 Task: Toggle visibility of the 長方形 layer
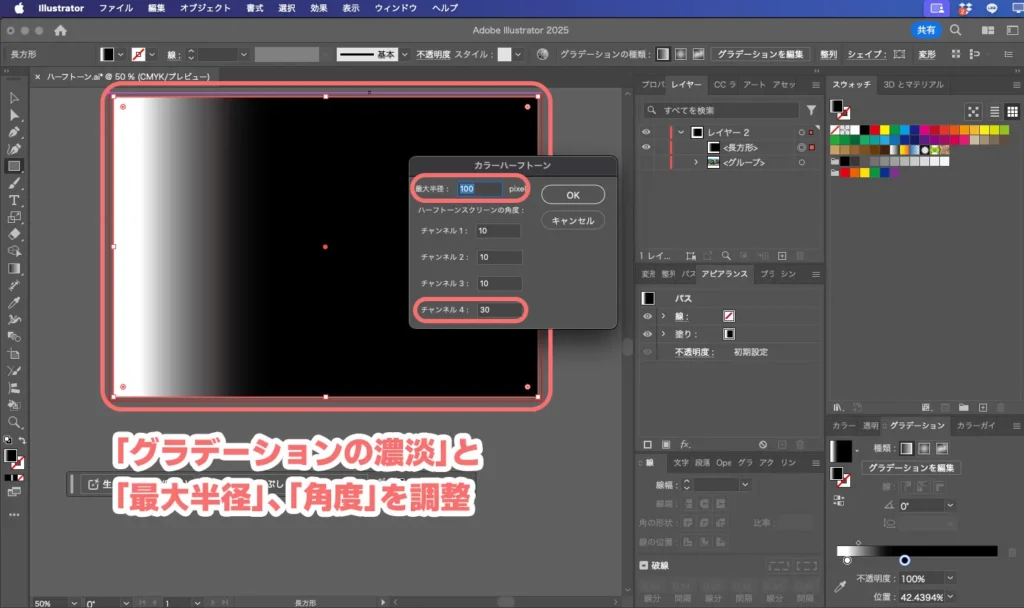point(646,148)
